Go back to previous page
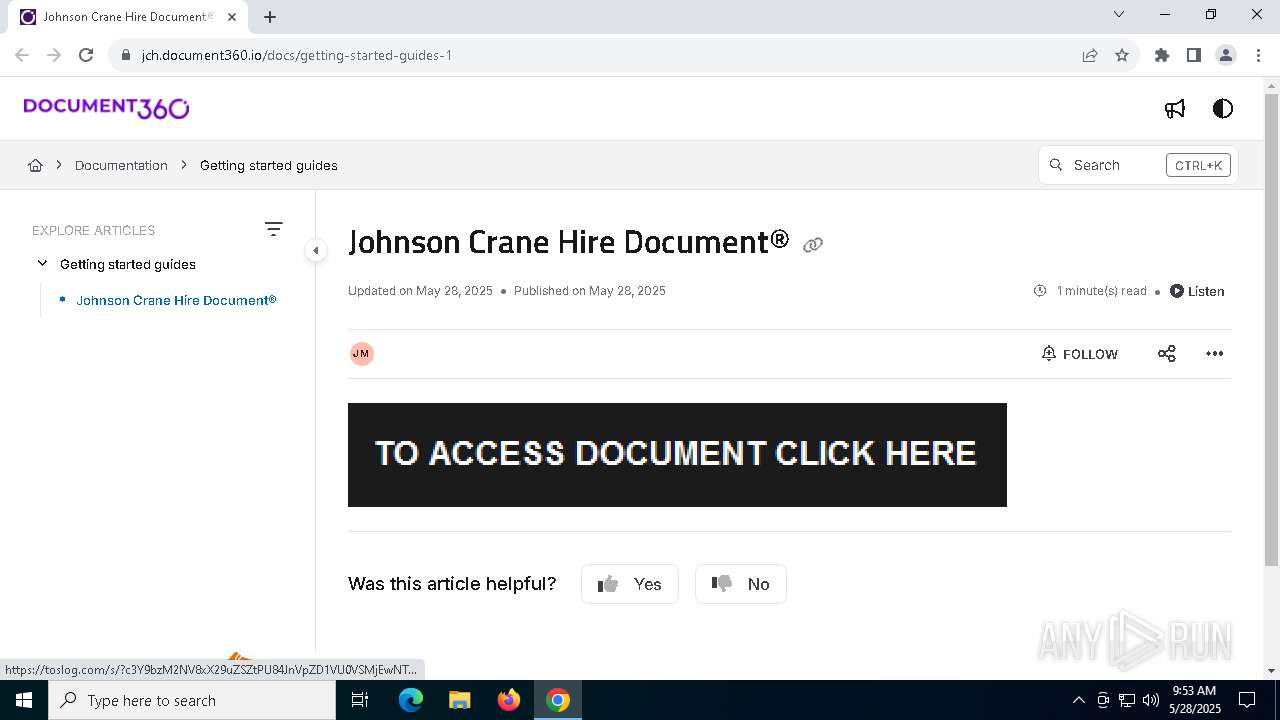 coord(23,55)
